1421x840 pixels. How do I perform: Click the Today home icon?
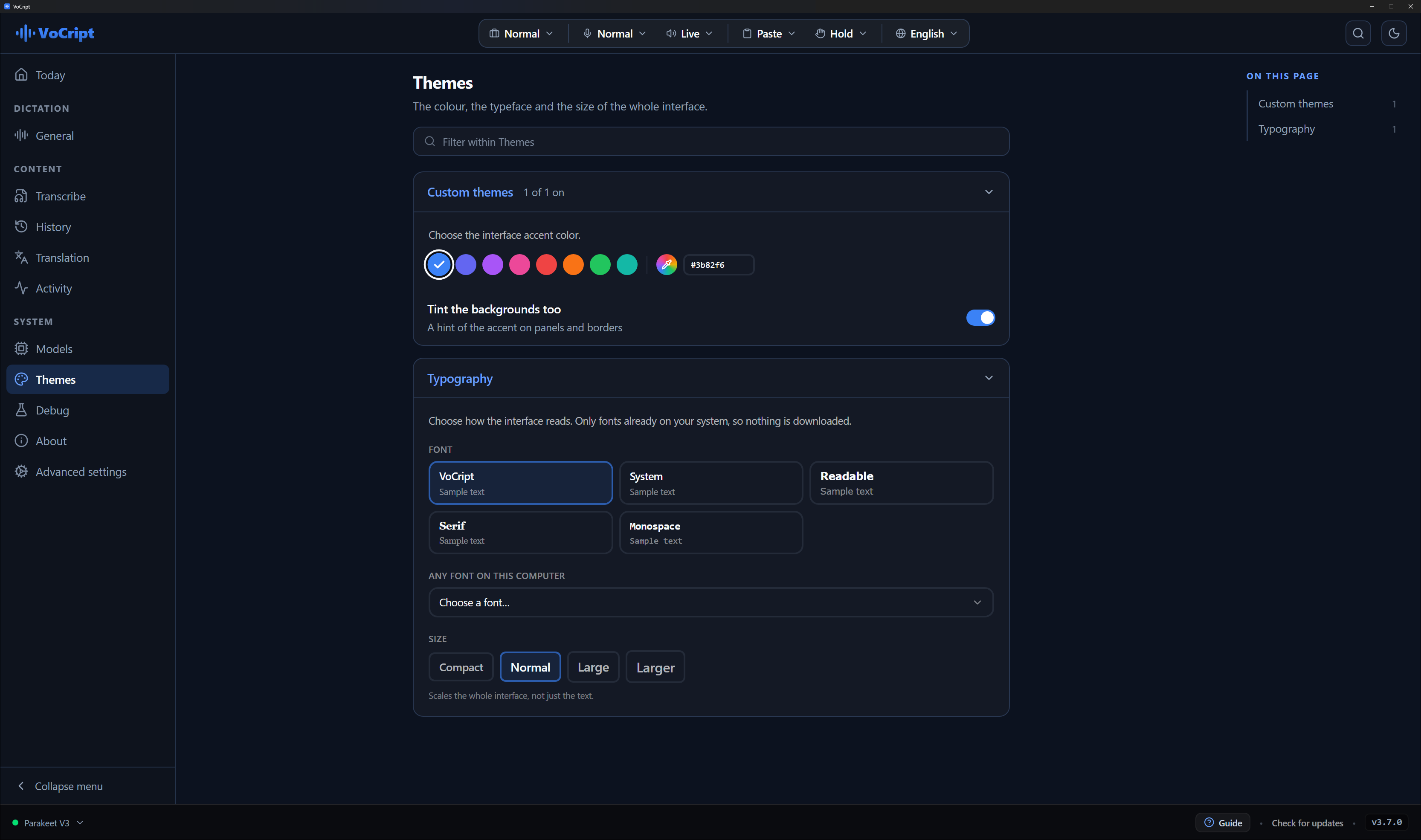coord(21,75)
